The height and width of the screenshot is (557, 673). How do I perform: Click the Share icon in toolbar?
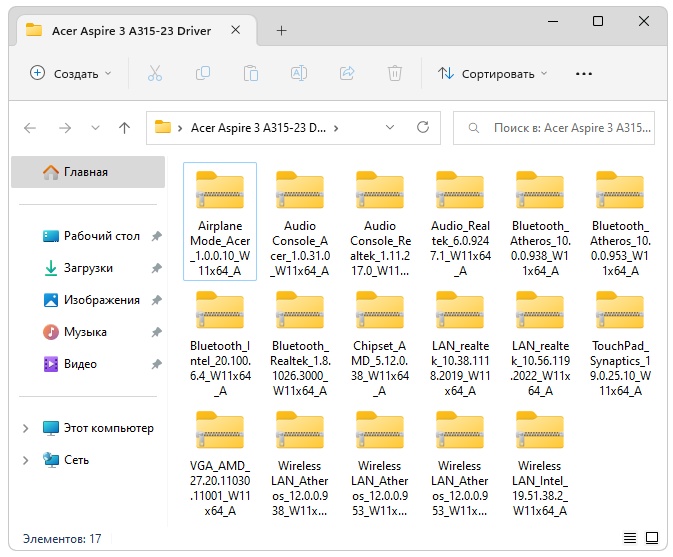point(347,73)
